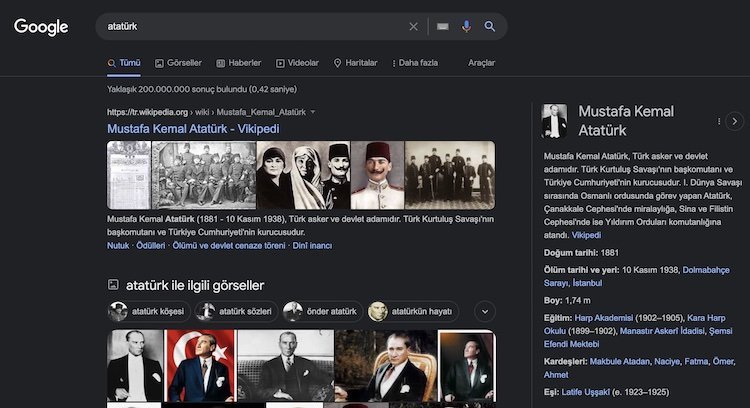Screen dimensions: 750x408
Task: Open the Fatma sibling link
Action: point(696,362)
